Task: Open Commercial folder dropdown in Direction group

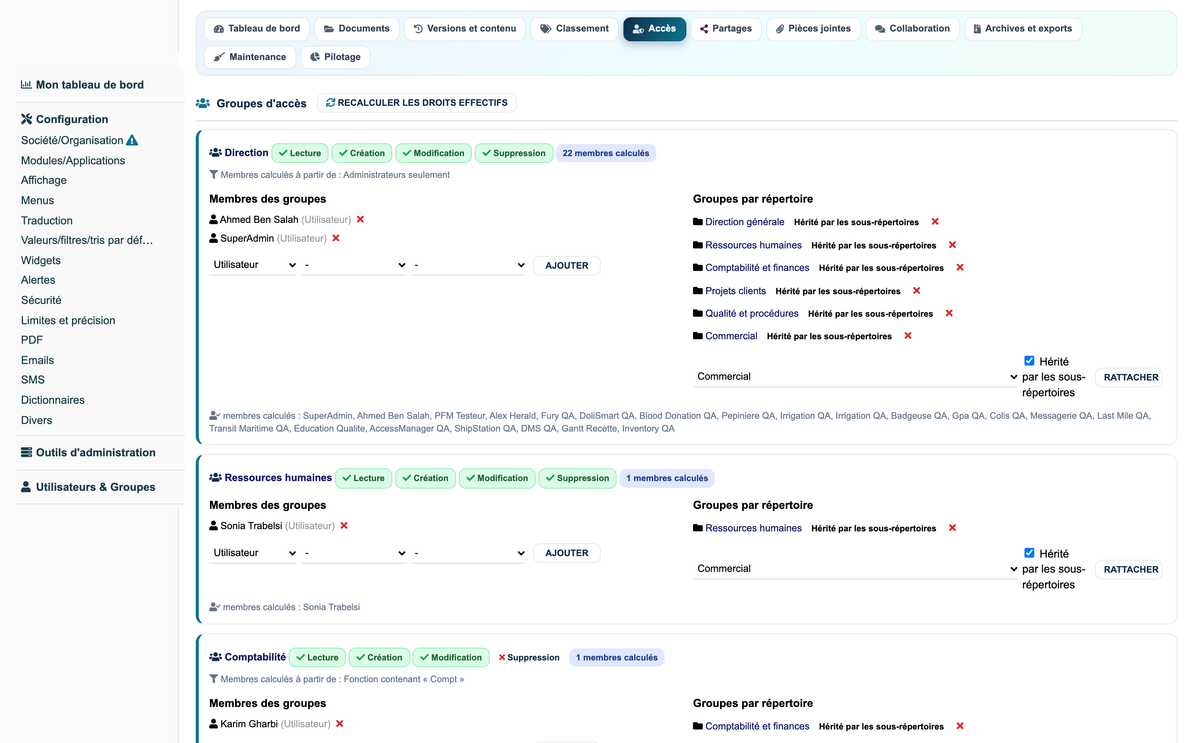Action: [856, 377]
